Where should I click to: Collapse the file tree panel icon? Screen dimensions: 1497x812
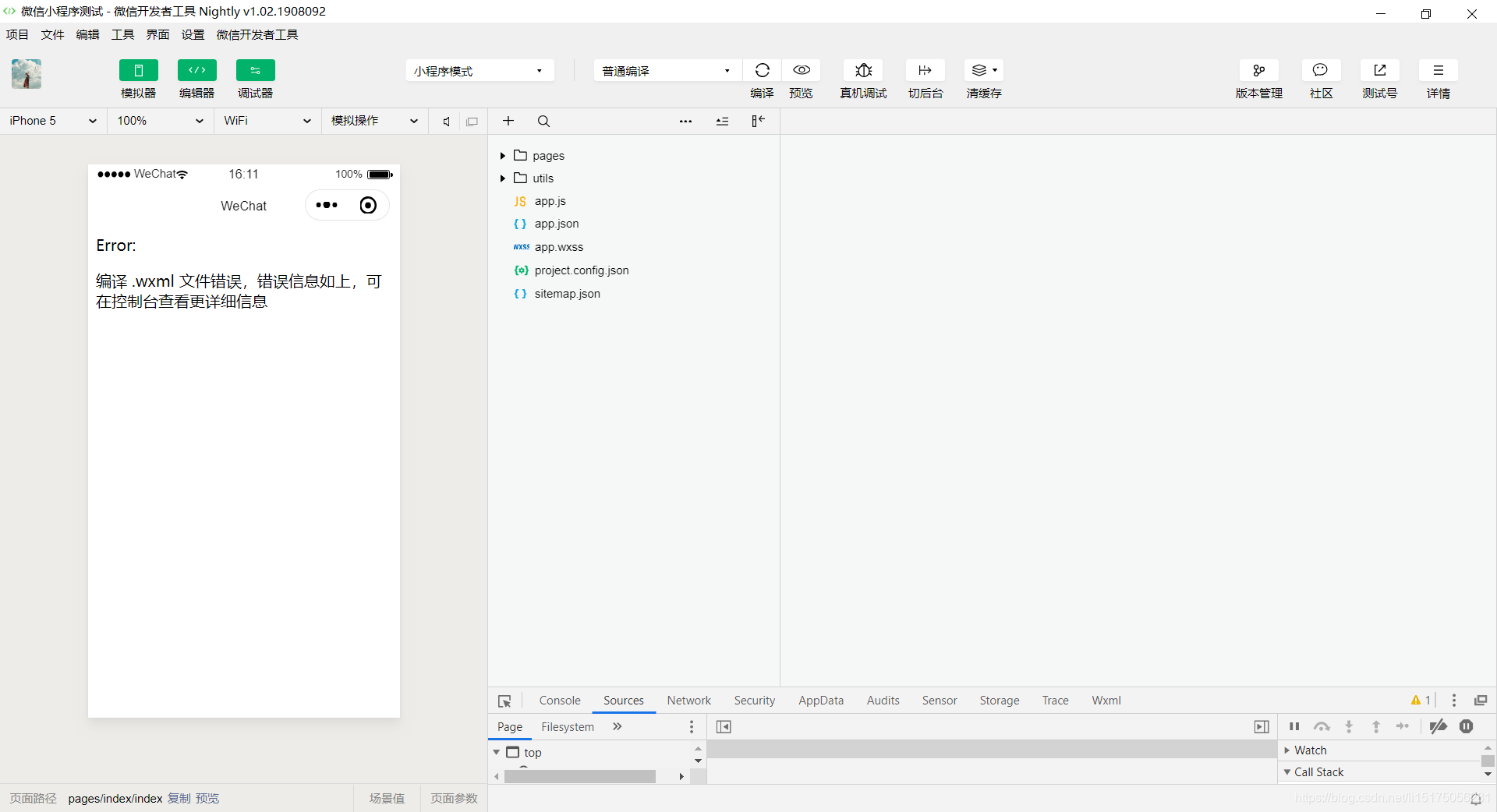758,121
